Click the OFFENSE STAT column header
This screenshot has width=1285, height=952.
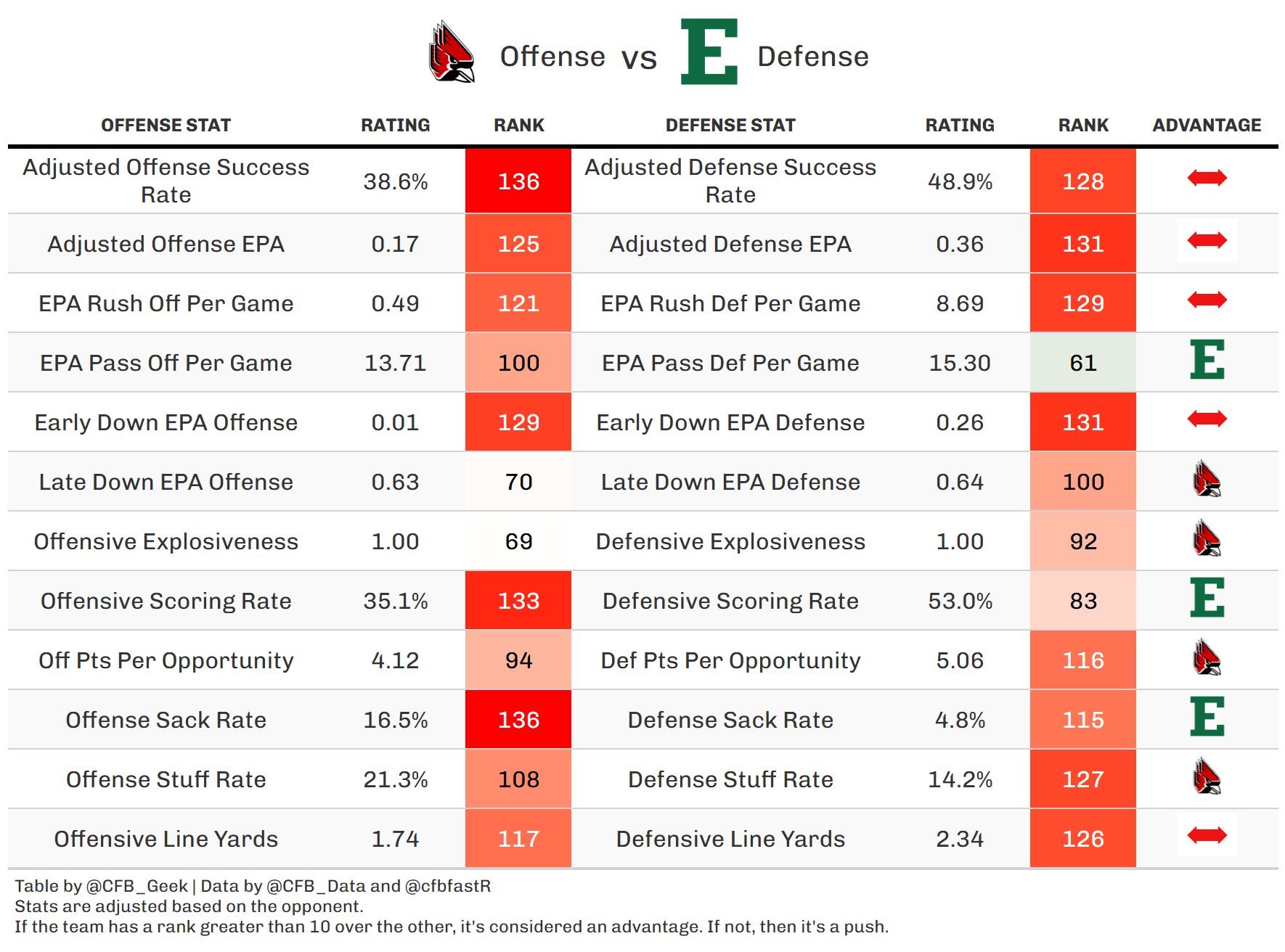coord(166,126)
